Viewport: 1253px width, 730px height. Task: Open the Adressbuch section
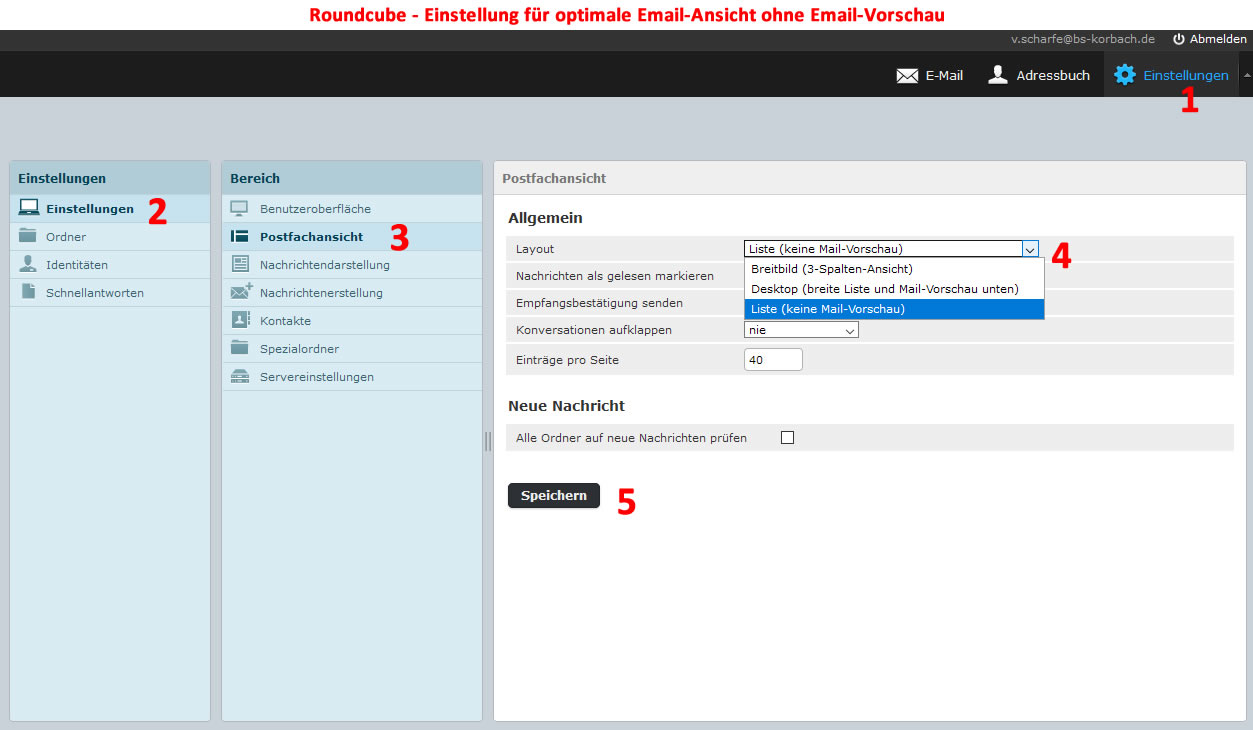[1038, 75]
